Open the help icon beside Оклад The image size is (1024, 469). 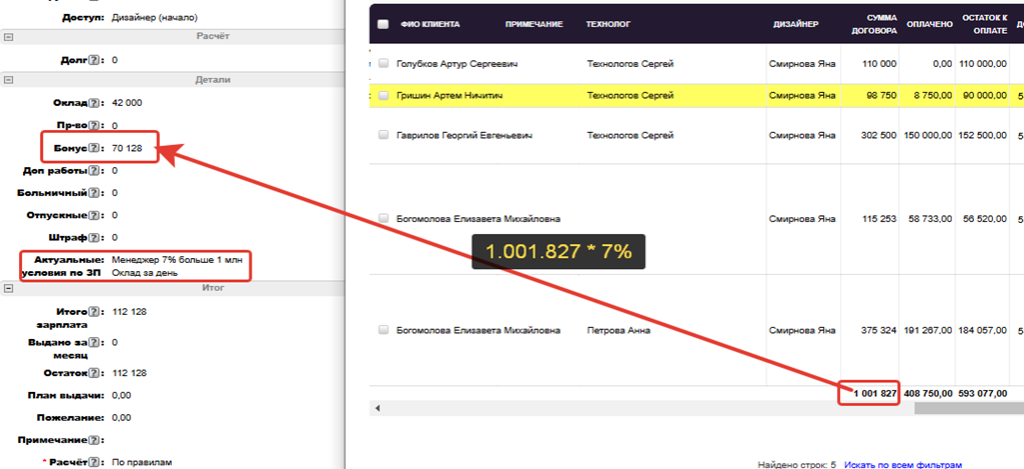click(95, 103)
